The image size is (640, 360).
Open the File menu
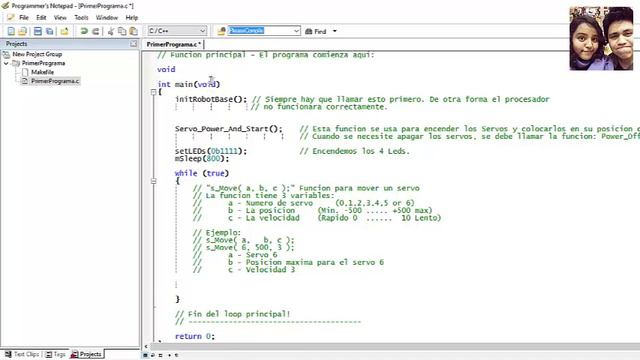[24, 18]
